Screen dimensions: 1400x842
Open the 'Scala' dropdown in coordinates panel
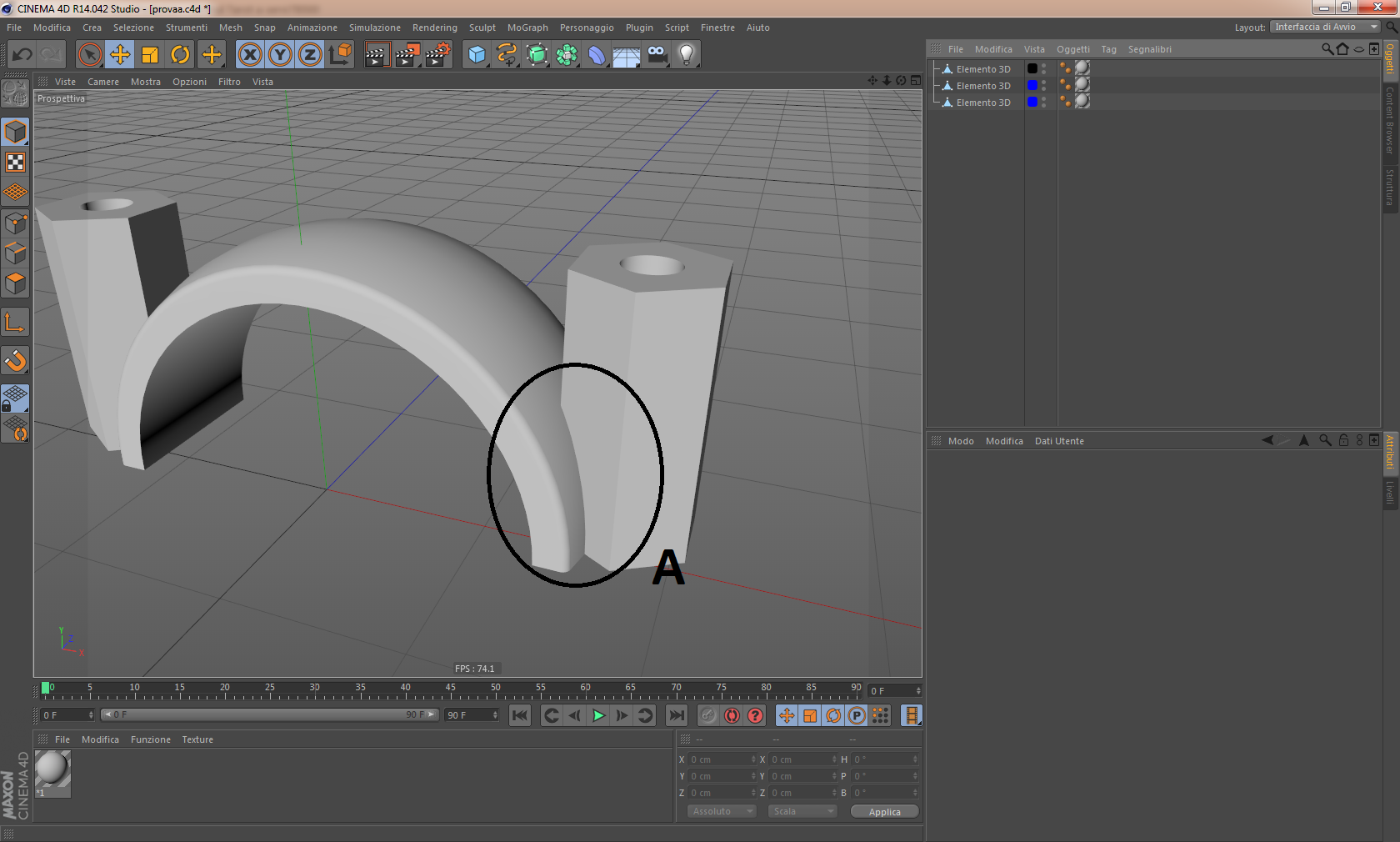coord(802,811)
